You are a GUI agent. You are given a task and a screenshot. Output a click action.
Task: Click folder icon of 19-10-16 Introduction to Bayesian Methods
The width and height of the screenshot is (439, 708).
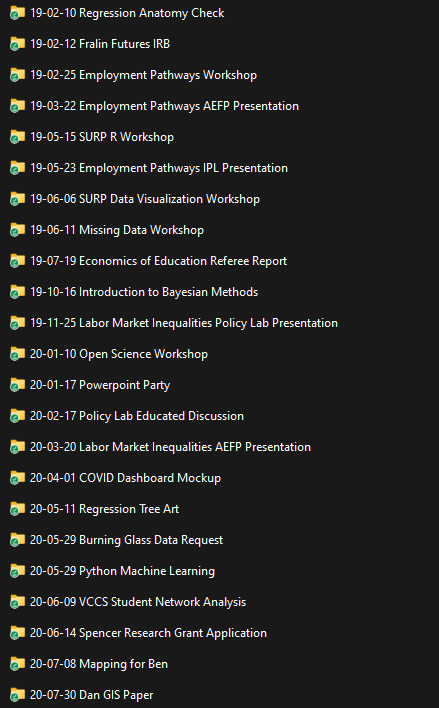[17, 292]
